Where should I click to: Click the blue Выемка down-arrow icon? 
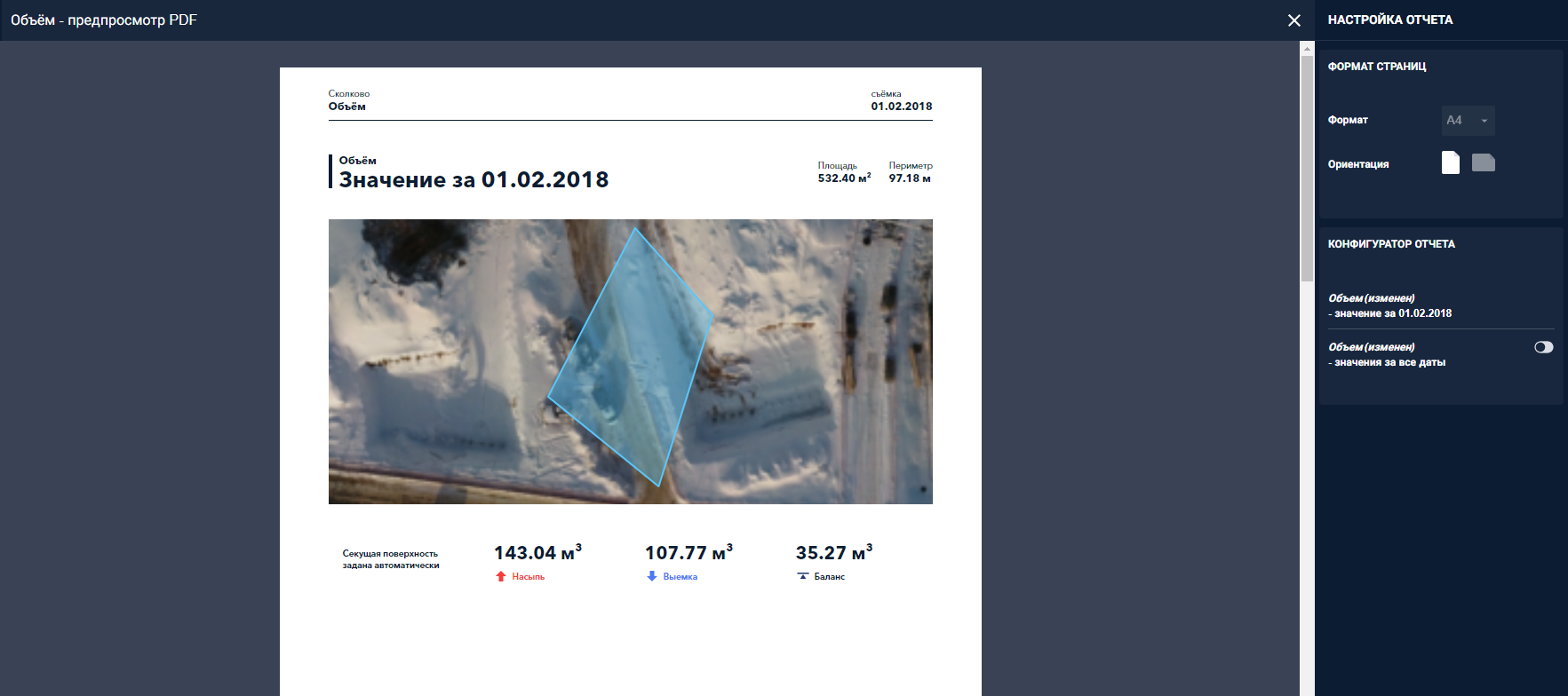click(652, 577)
